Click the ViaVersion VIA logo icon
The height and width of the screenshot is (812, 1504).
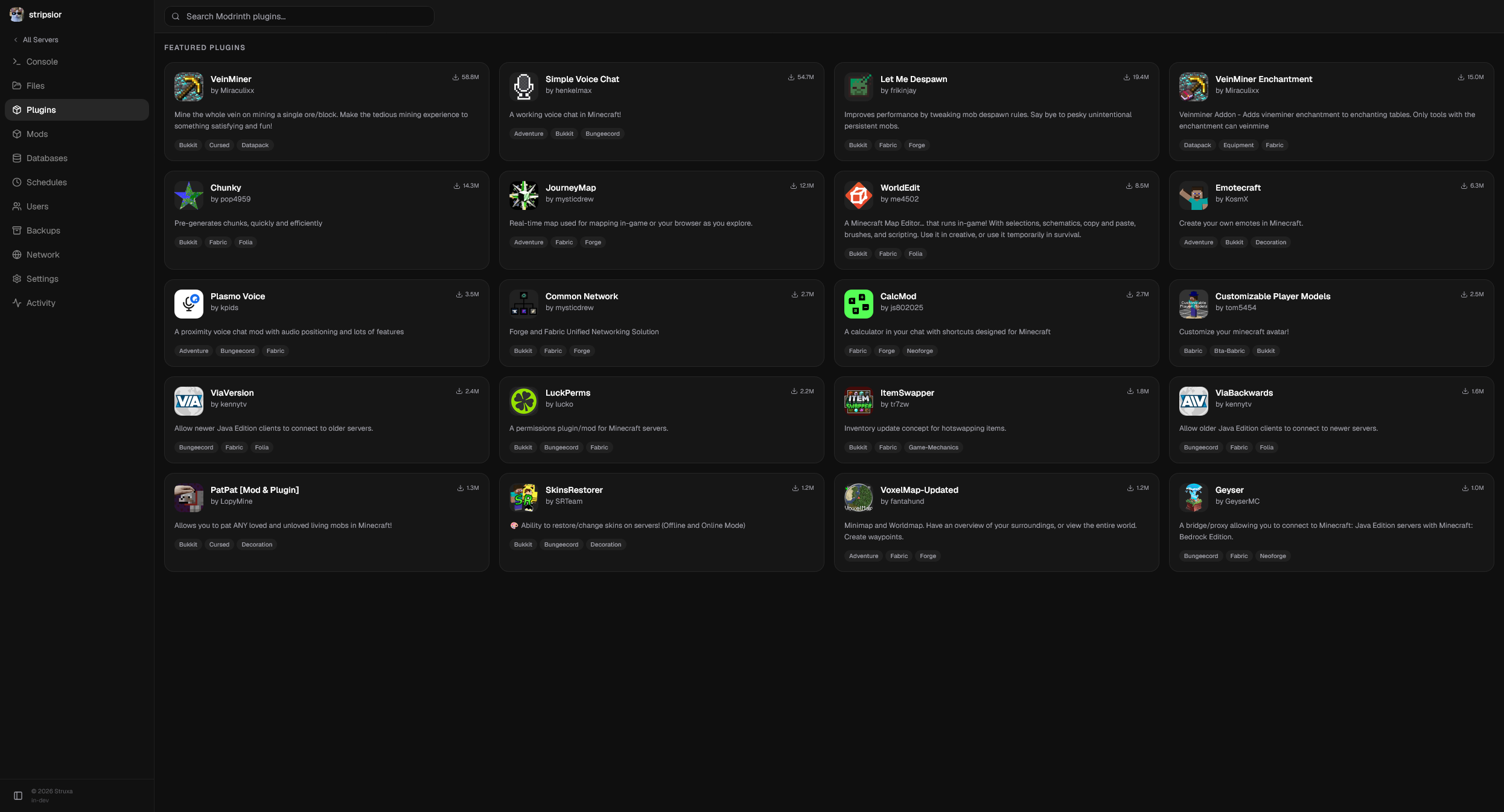point(189,401)
